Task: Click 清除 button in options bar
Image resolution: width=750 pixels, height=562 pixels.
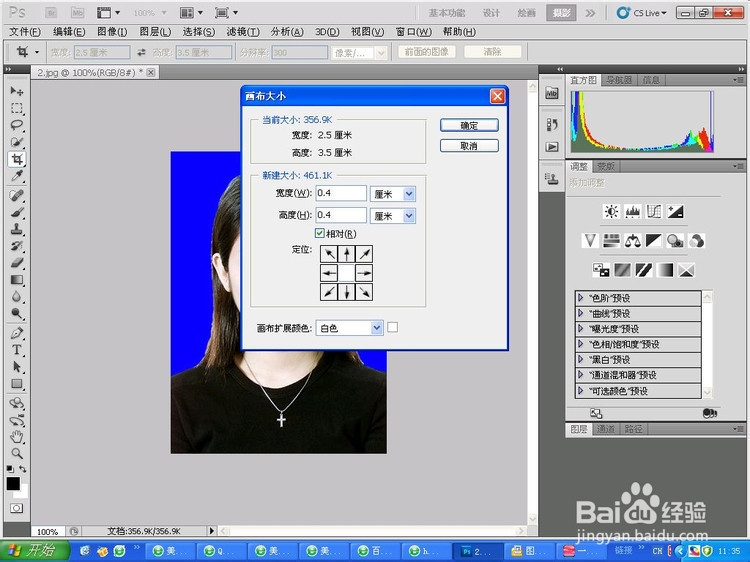Action: pyautogui.click(x=492, y=52)
